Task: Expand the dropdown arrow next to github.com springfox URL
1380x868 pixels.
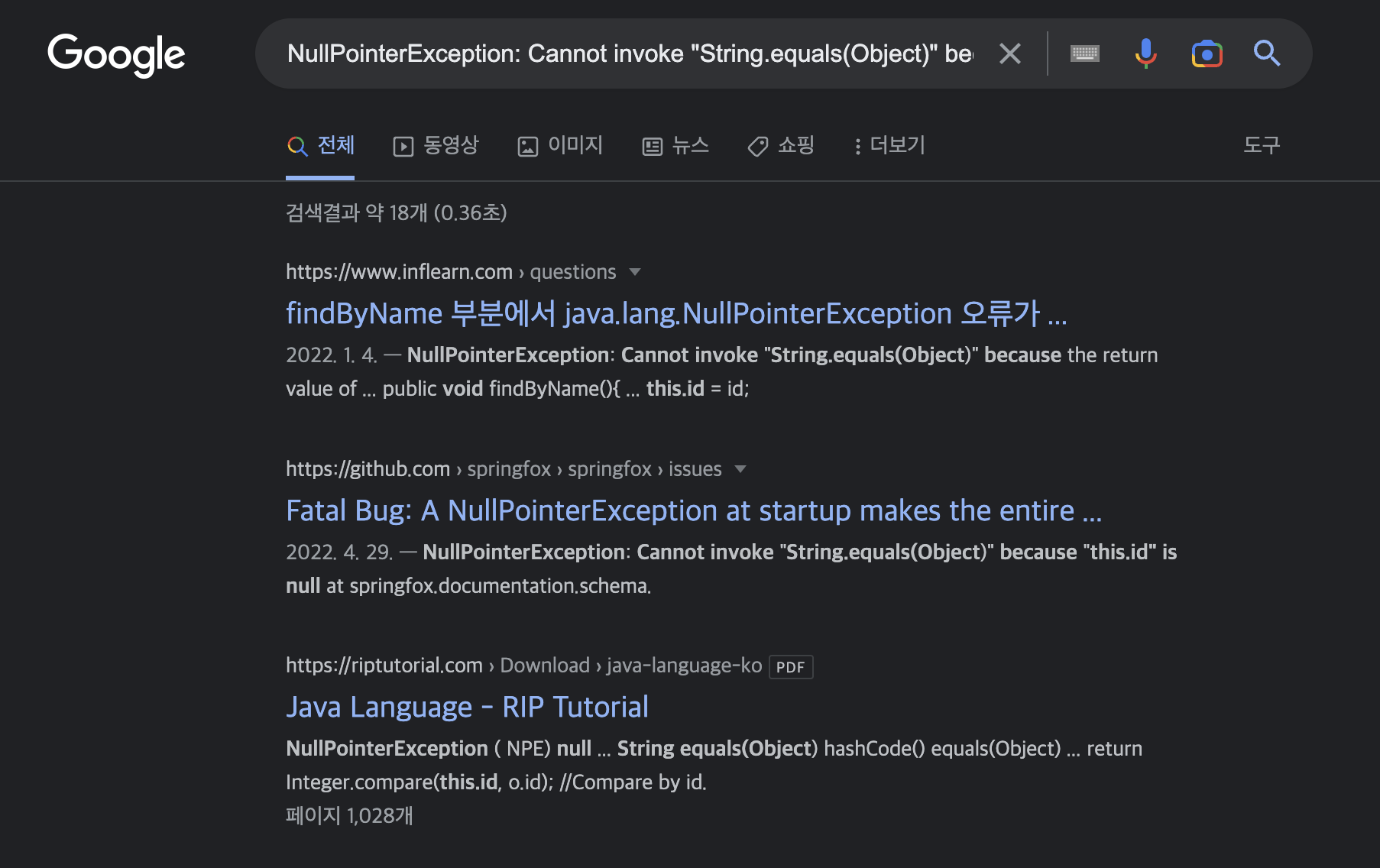Action: click(x=740, y=469)
